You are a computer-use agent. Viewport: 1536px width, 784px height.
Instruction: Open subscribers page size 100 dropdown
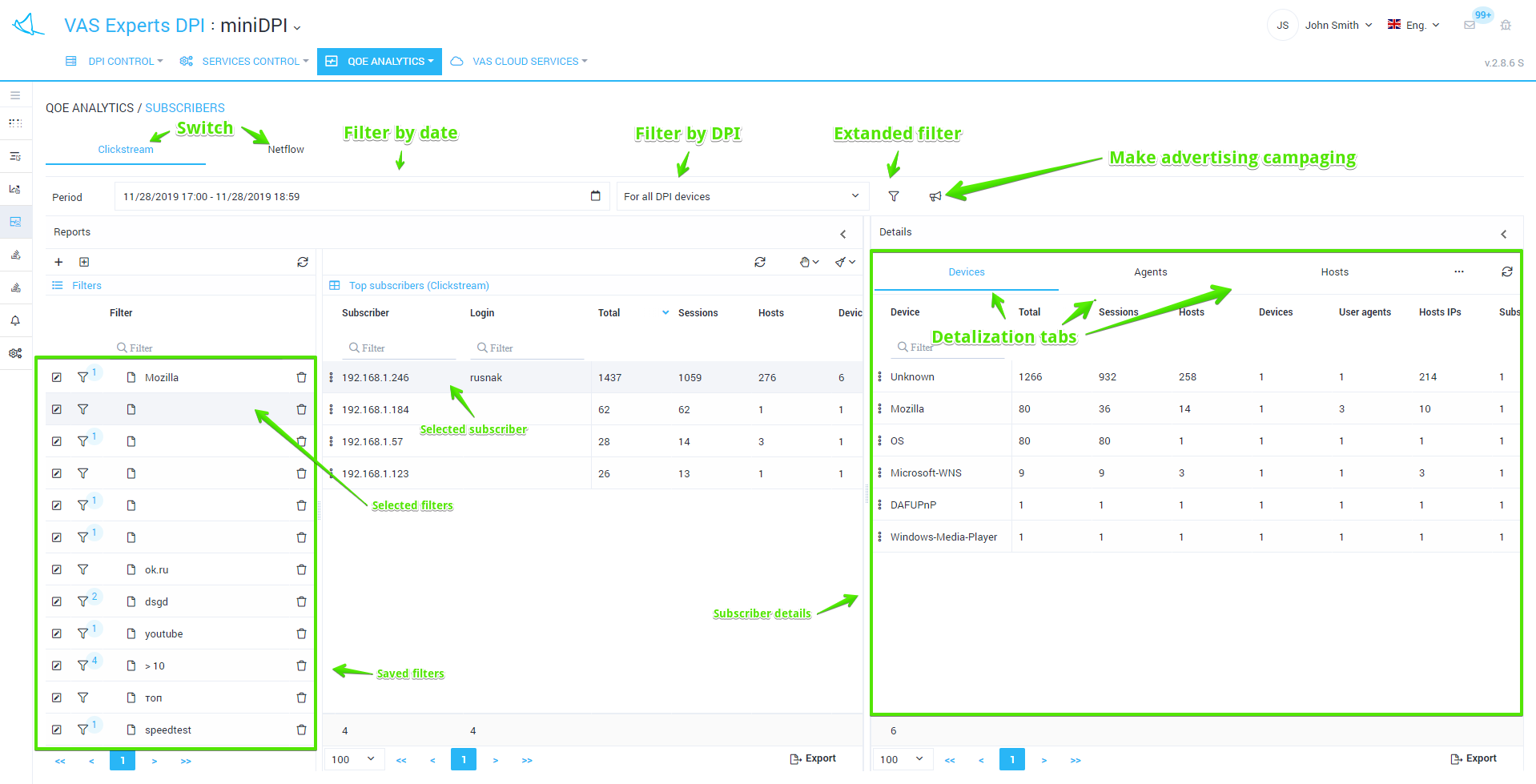(x=353, y=759)
